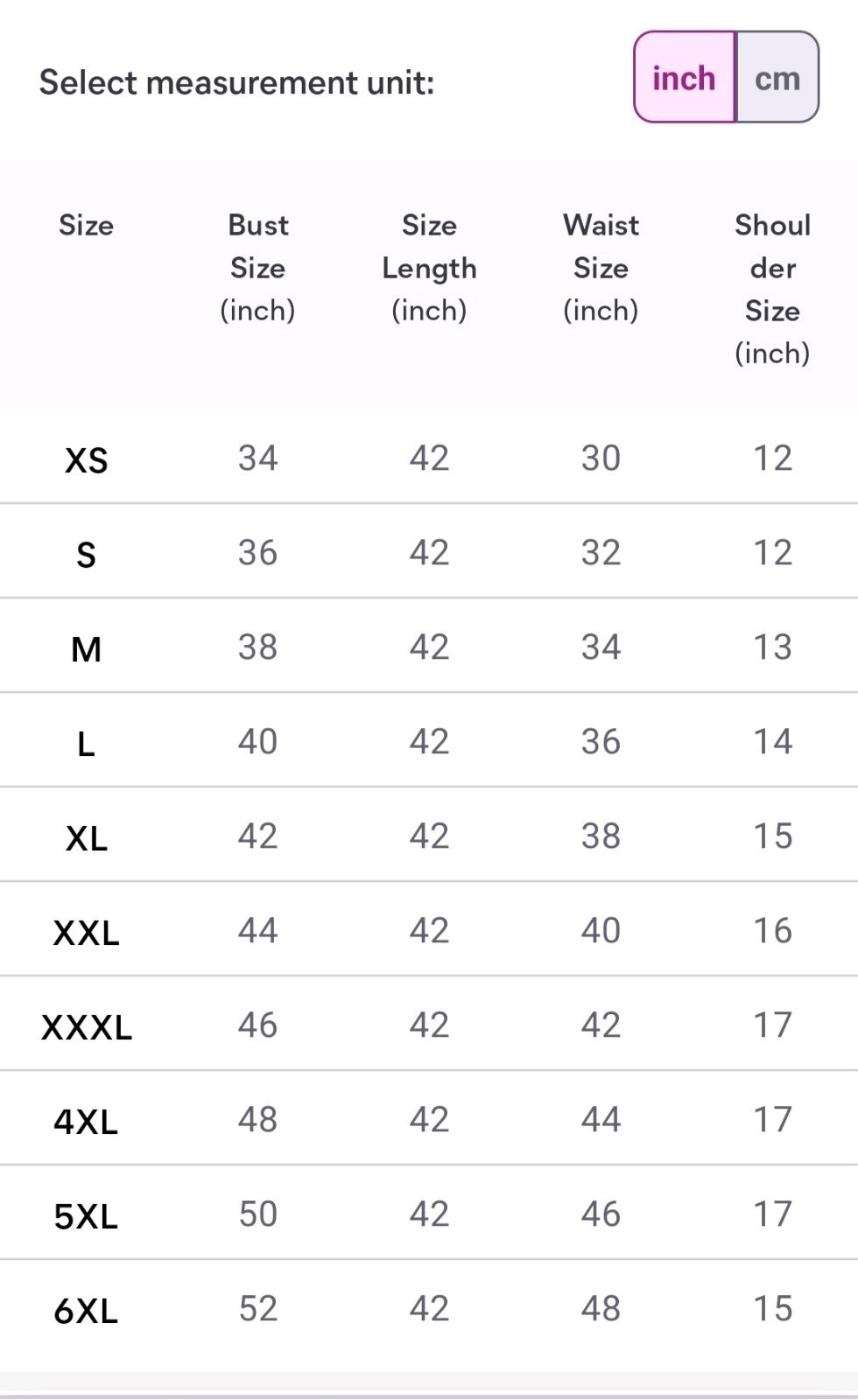Choose the S size row label
The height and width of the screenshot is (1400, 858).
pos(86,554)
